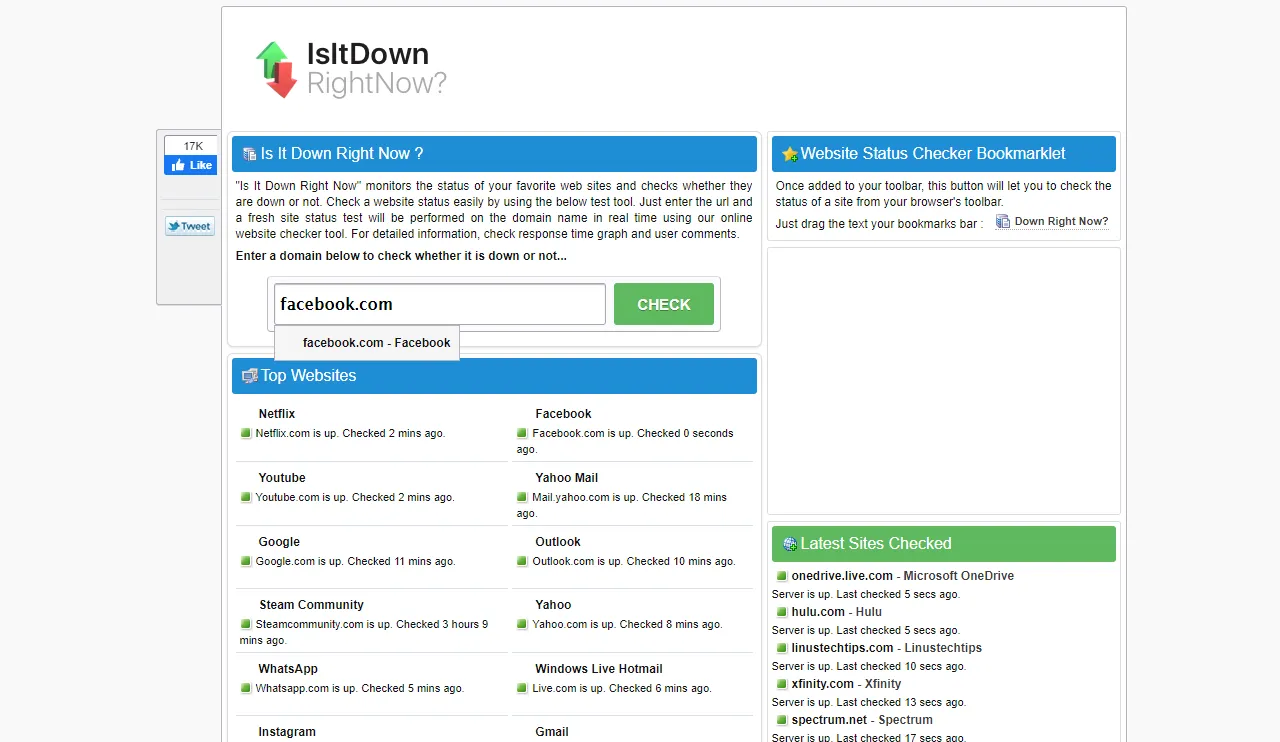The image size is (1280, 742).
Task: Click 'Server is up. Last checked 10 secs ago.' text
Action: [x=869, y=666]
